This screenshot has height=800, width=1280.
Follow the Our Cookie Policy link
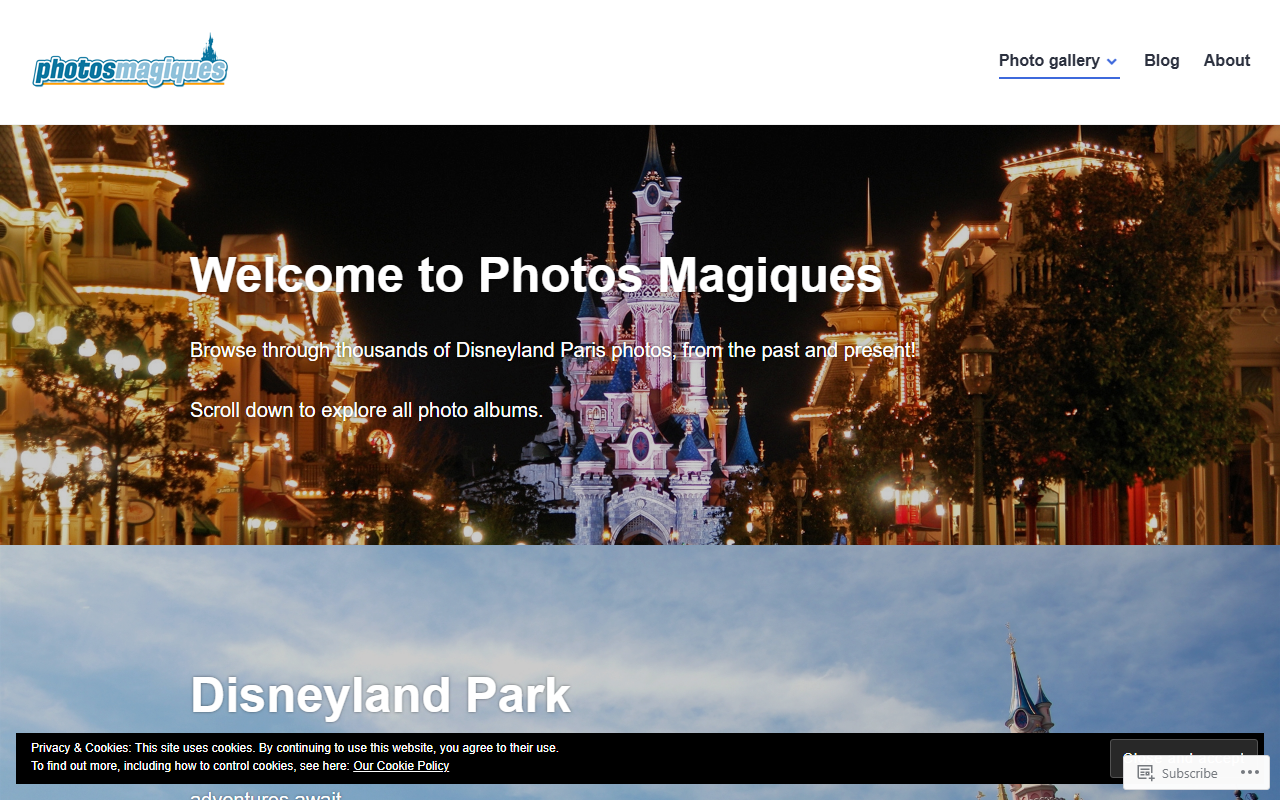(401, 766)
